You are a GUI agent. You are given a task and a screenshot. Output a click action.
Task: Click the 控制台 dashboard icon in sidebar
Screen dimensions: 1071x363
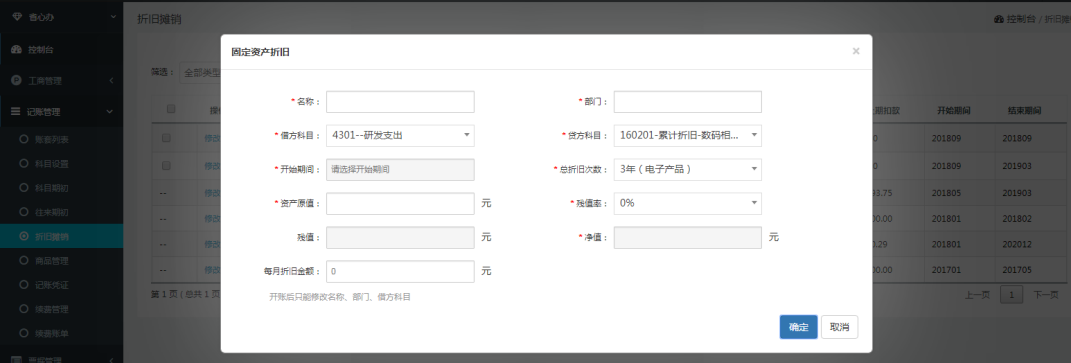coord(16,49)
